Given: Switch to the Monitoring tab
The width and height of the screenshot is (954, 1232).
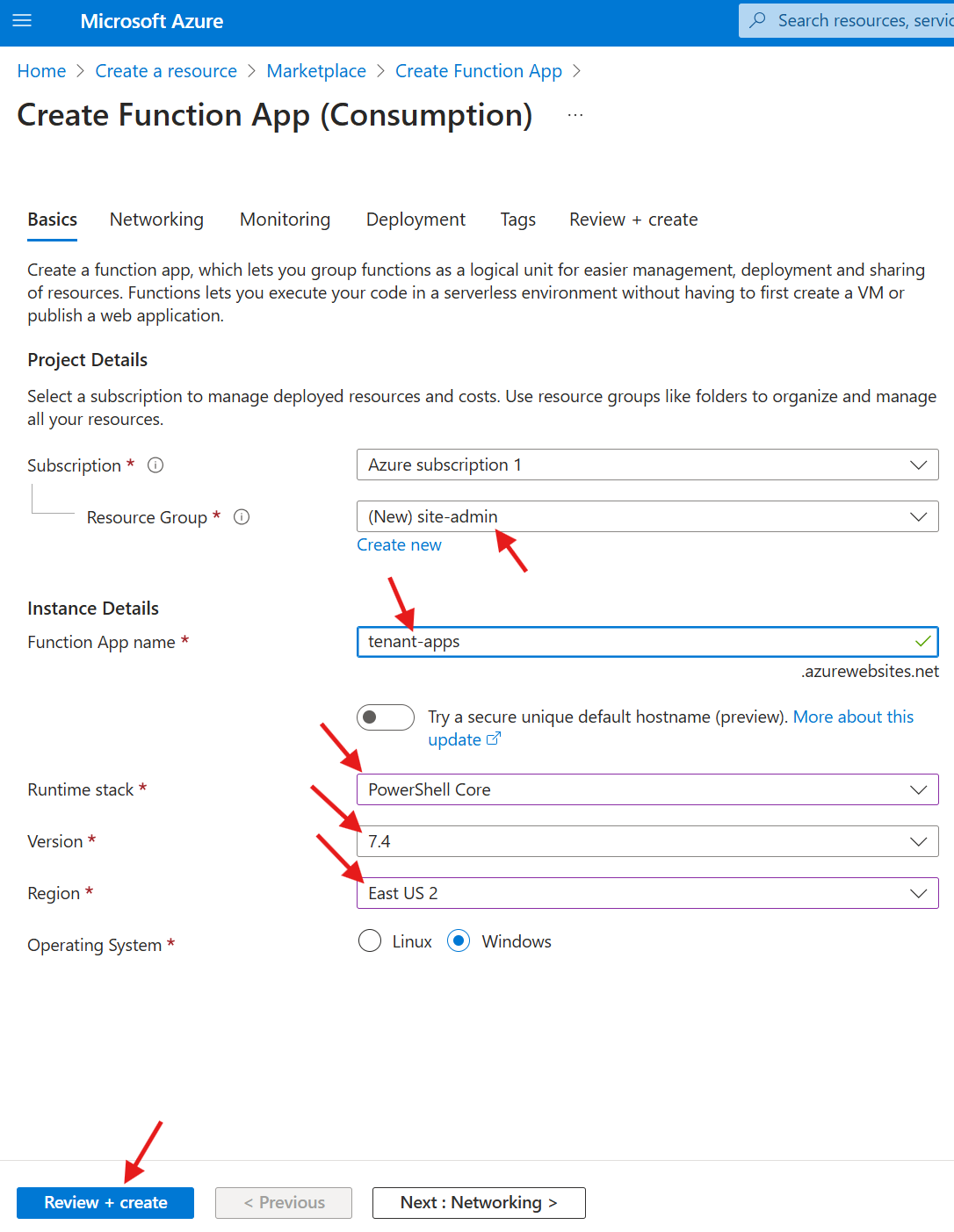Looking at the screenshot, I should [x=284, y=220].
